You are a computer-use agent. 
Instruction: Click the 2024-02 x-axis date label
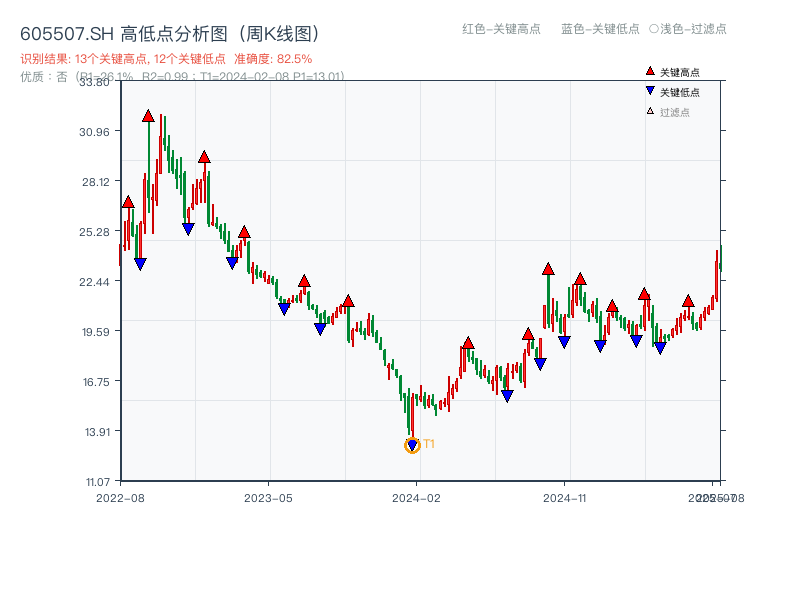pos(416,498)
